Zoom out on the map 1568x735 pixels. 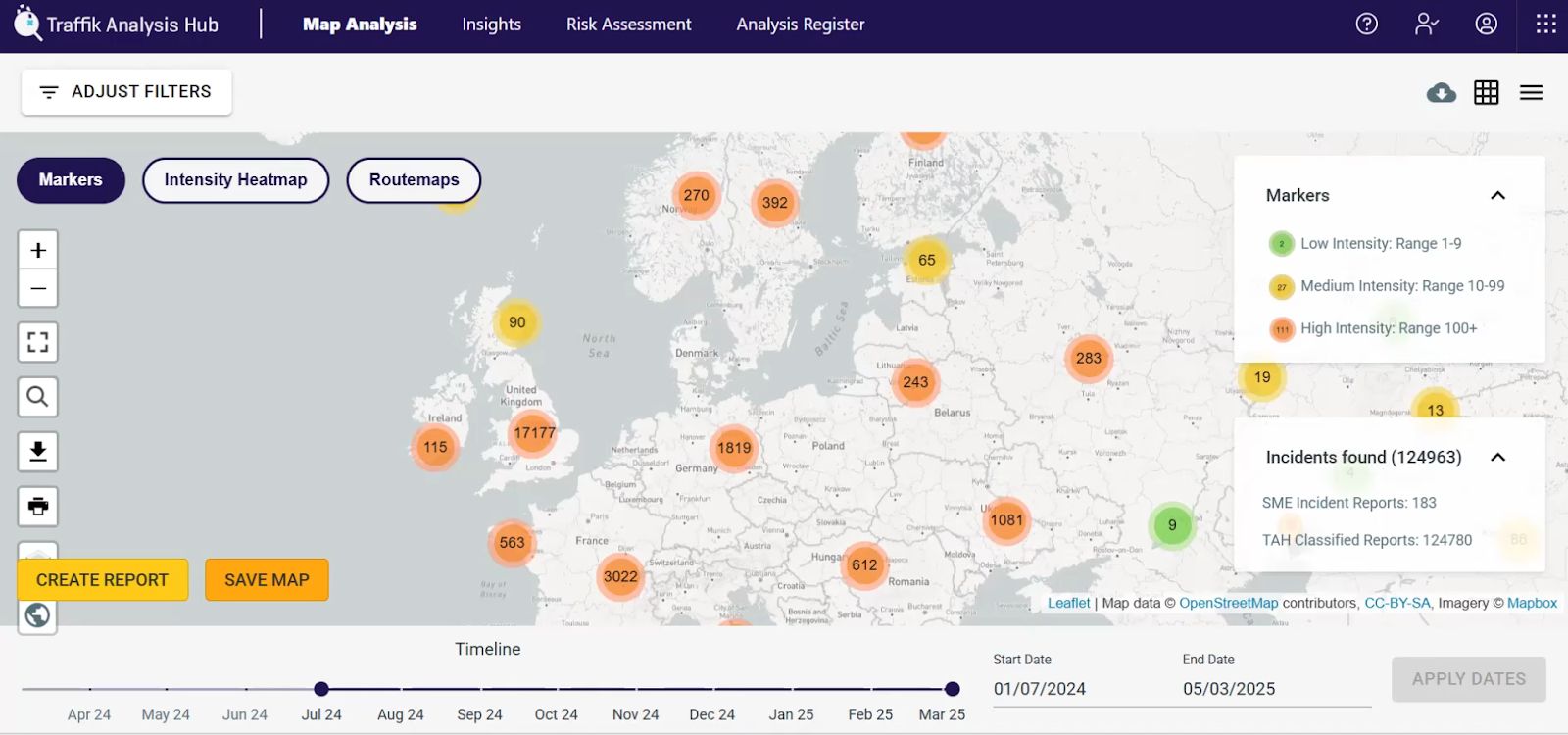38,288
